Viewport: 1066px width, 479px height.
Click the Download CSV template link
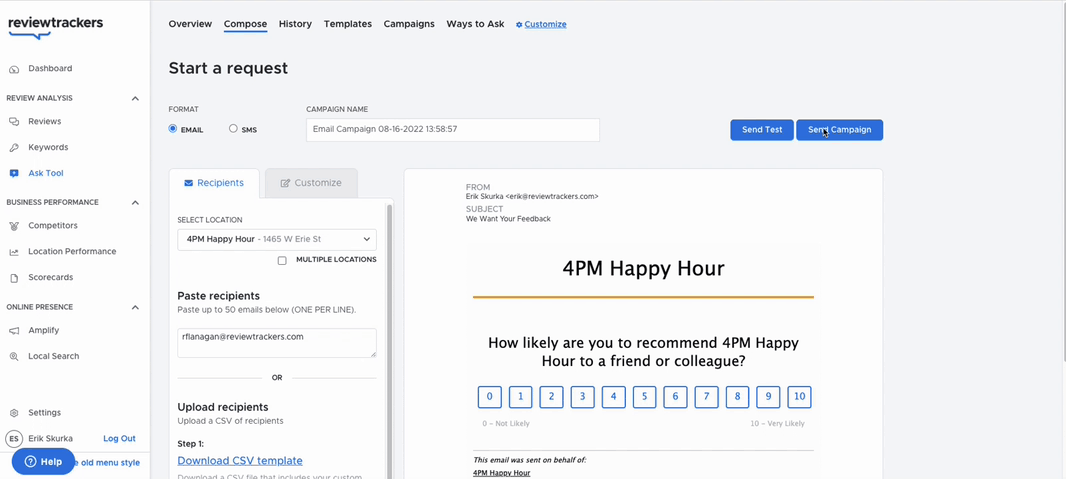[240, 461]
